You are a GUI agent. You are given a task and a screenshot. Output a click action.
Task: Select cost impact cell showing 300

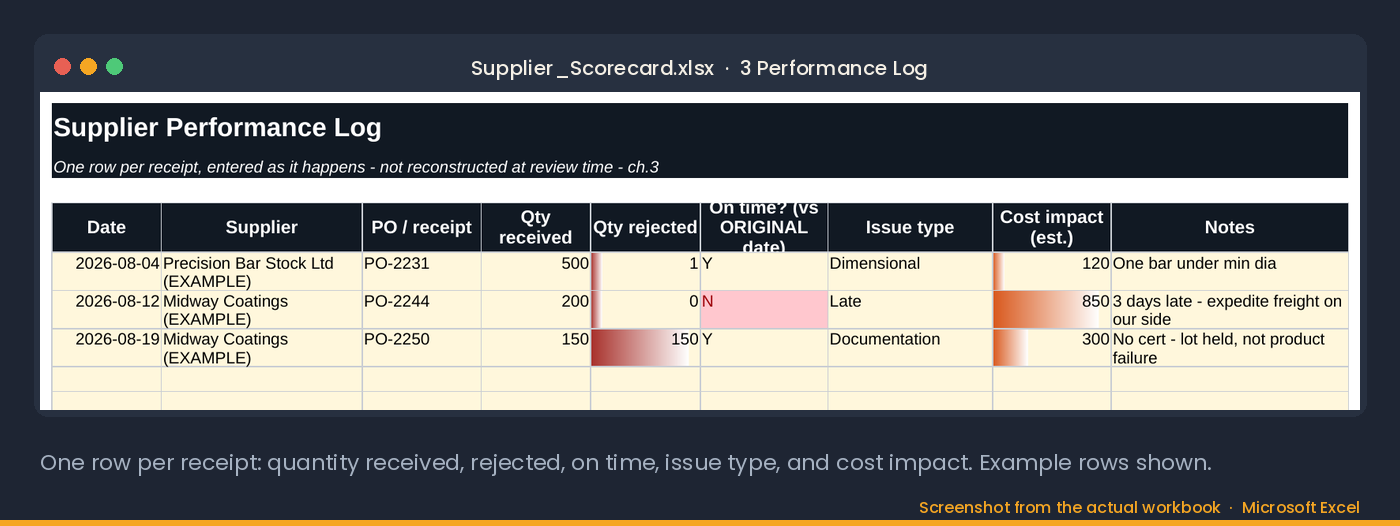click(x=1051, y=348)
